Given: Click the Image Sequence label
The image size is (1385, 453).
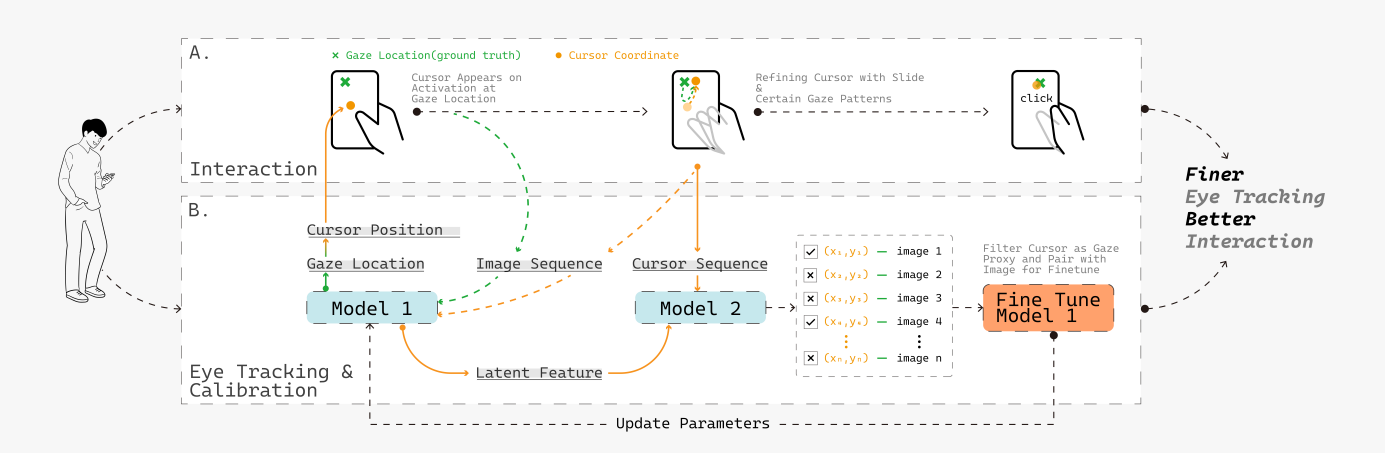Looking at the screenshot, I should pos(539,264).
